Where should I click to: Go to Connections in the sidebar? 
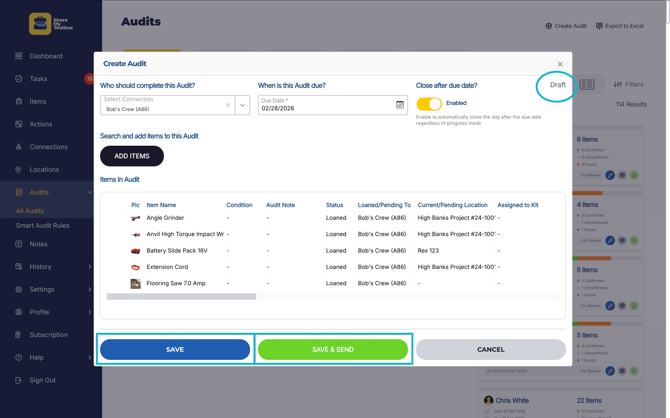[48, 147]
